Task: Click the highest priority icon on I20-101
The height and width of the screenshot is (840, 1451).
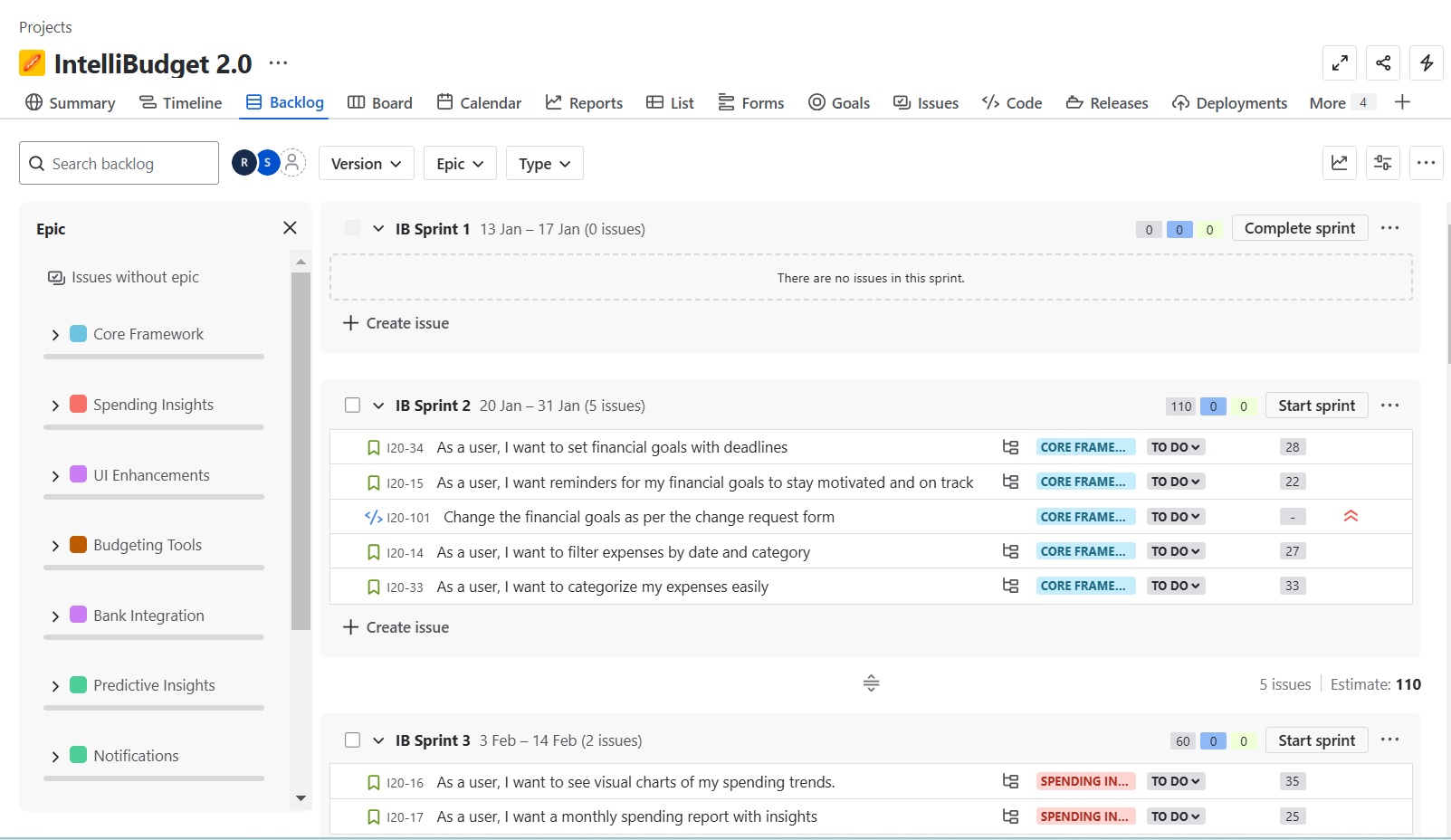Action: pyautogui.click(x=1351, y=516)
